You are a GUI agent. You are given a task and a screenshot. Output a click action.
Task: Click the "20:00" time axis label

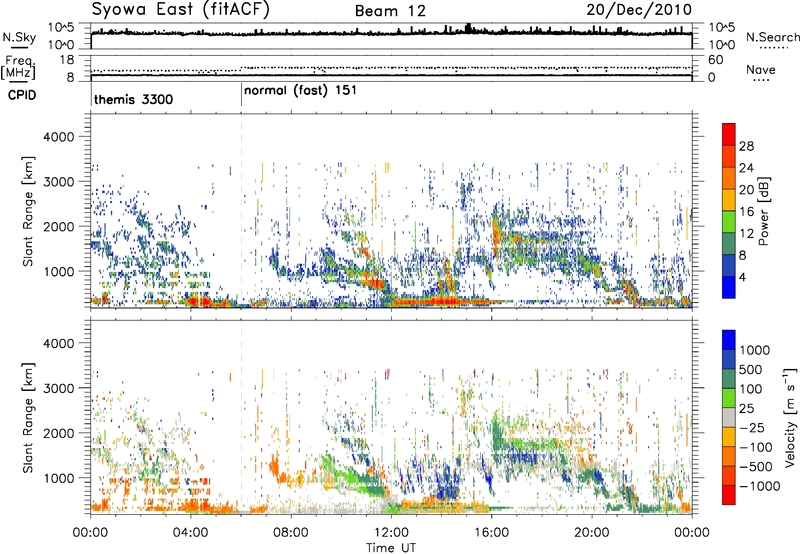[x=592, y=533]
